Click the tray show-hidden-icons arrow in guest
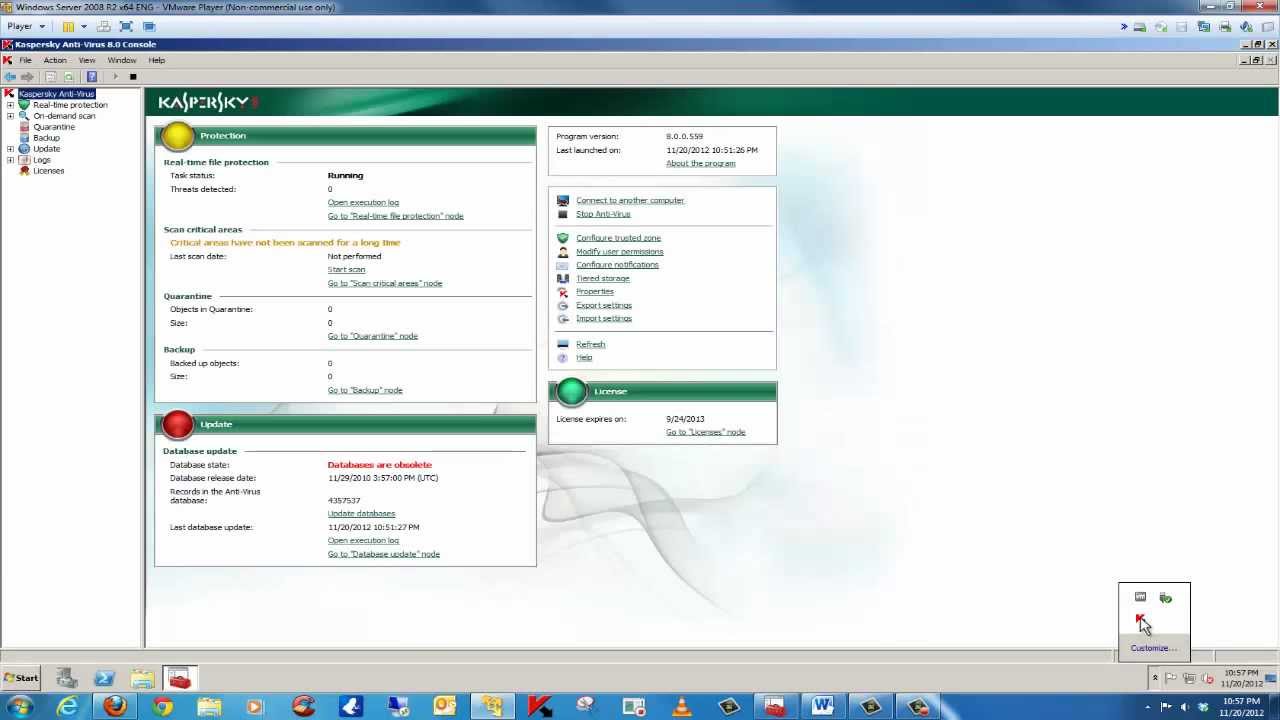This screenshot has height=720, width=1280. [x=1155, y=678]
